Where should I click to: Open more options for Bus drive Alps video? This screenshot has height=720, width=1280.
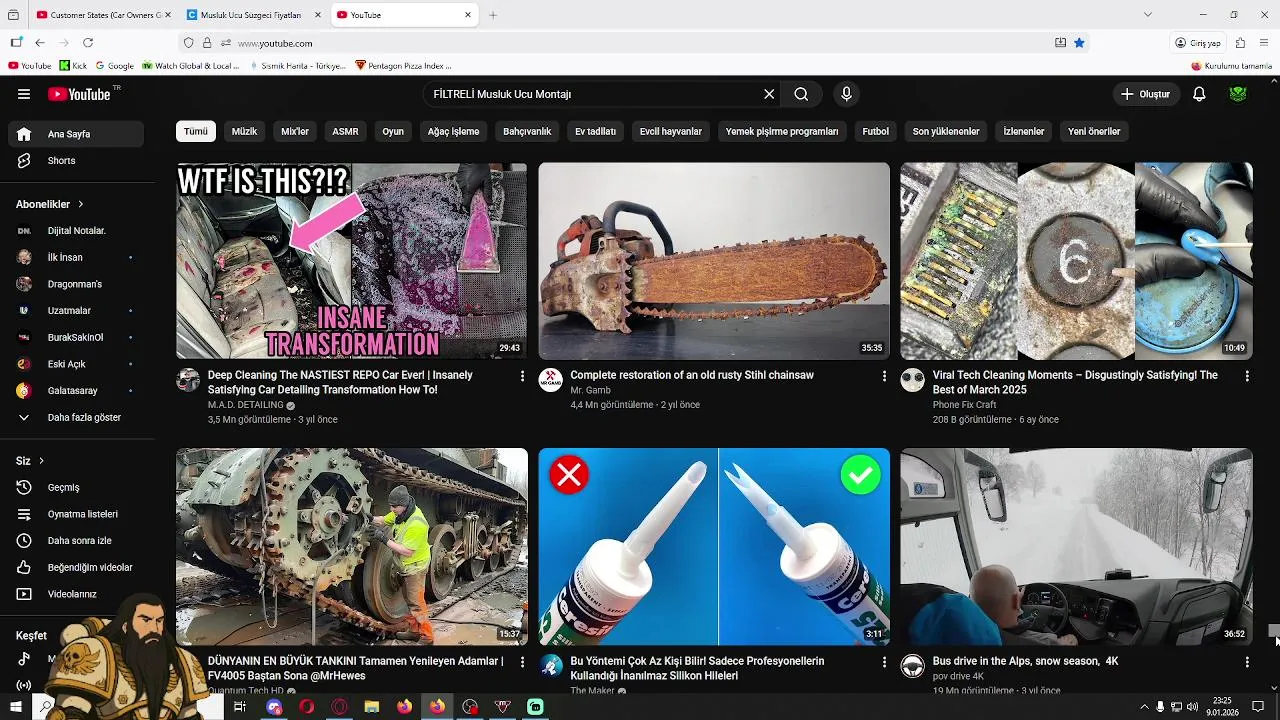coord(1247,662)
